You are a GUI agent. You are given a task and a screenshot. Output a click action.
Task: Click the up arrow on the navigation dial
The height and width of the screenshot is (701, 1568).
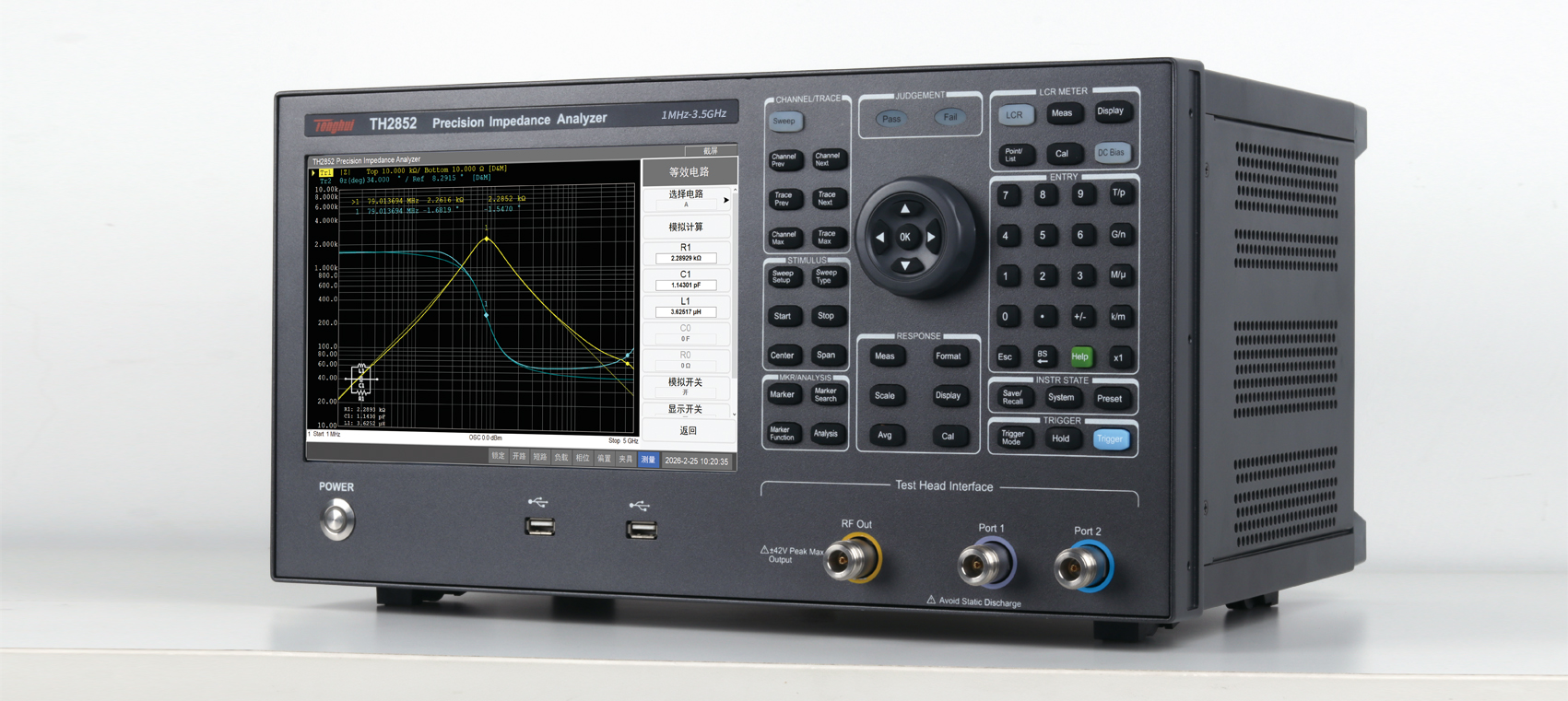(x=905, y=209)
